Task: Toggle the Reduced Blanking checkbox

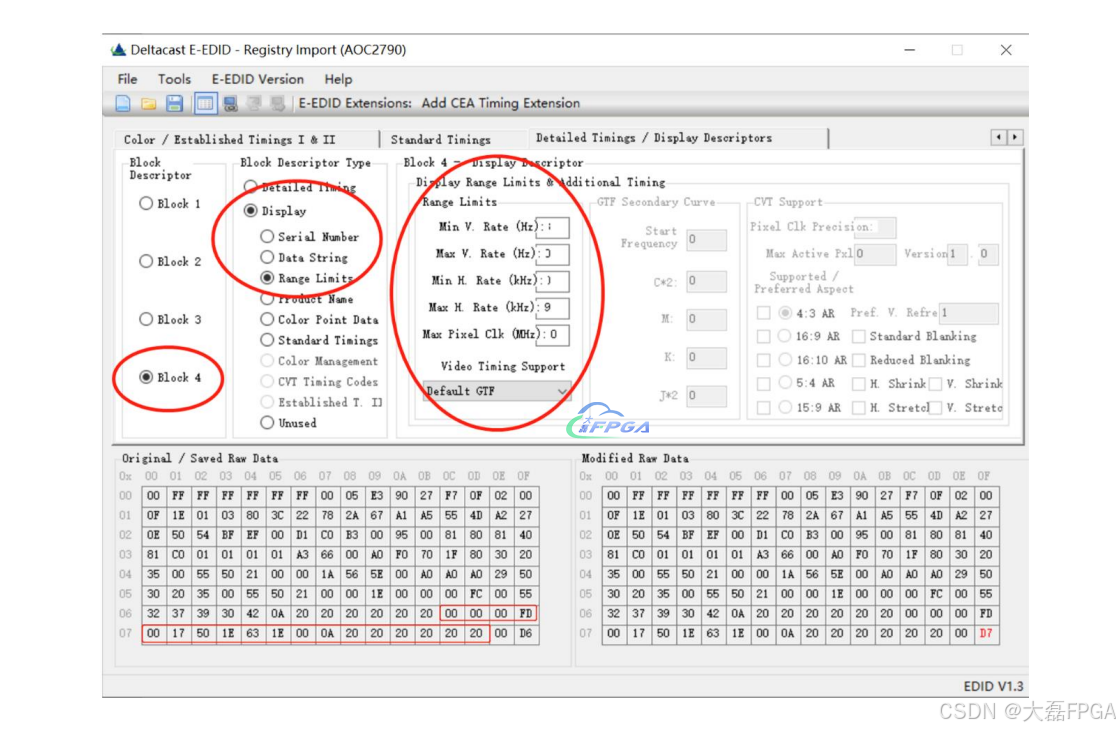Action: point(859,359)
